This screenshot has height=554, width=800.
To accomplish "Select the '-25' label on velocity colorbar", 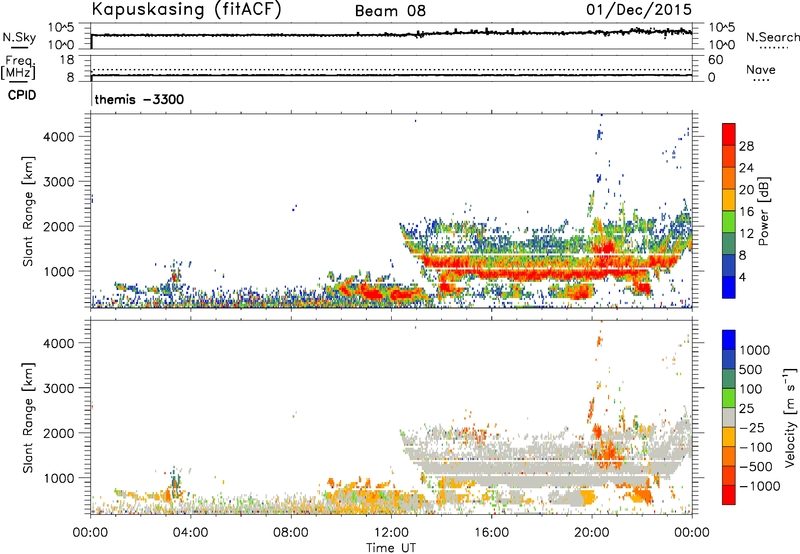I will (753, 427).
